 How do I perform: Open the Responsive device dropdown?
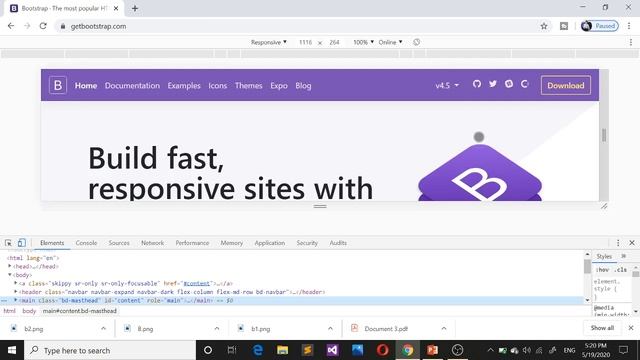[269, 42]
